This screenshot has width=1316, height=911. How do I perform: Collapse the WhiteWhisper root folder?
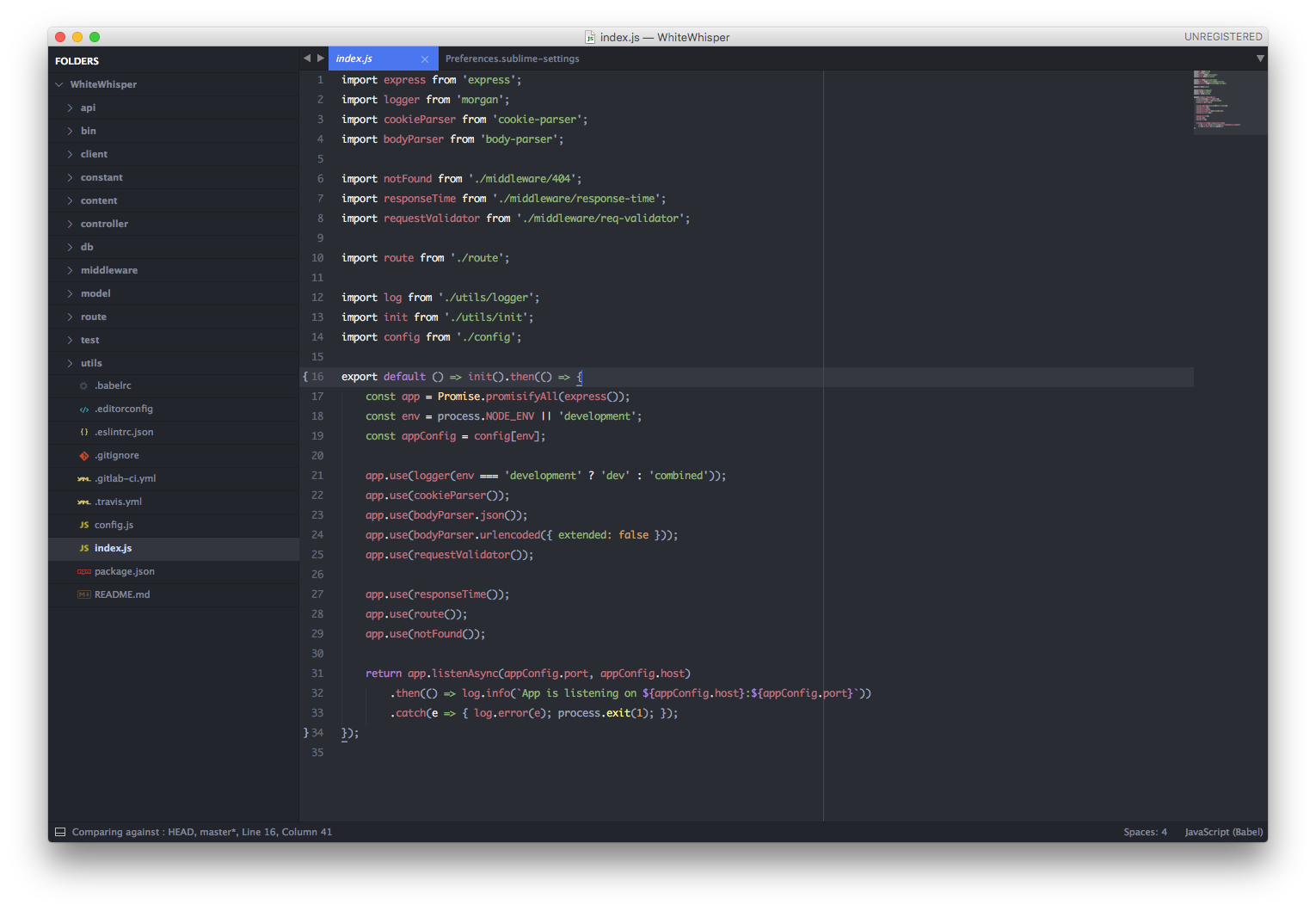click(x=59, y=84)
